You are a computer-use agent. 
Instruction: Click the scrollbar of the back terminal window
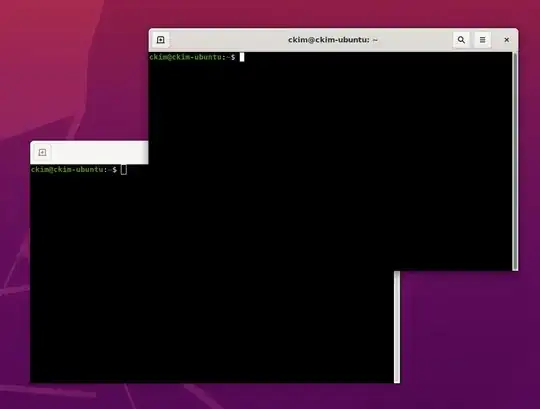[397, 327]
